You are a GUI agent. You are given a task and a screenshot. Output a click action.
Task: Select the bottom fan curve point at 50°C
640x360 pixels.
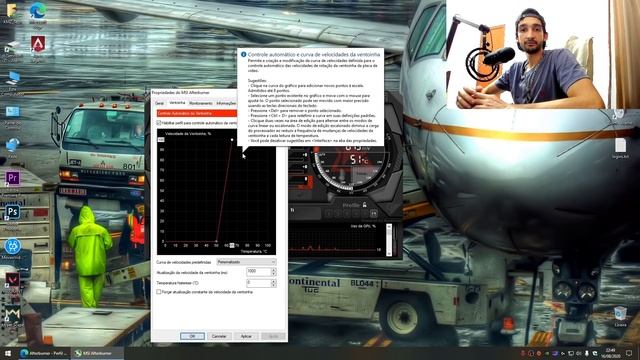point(216,241)
